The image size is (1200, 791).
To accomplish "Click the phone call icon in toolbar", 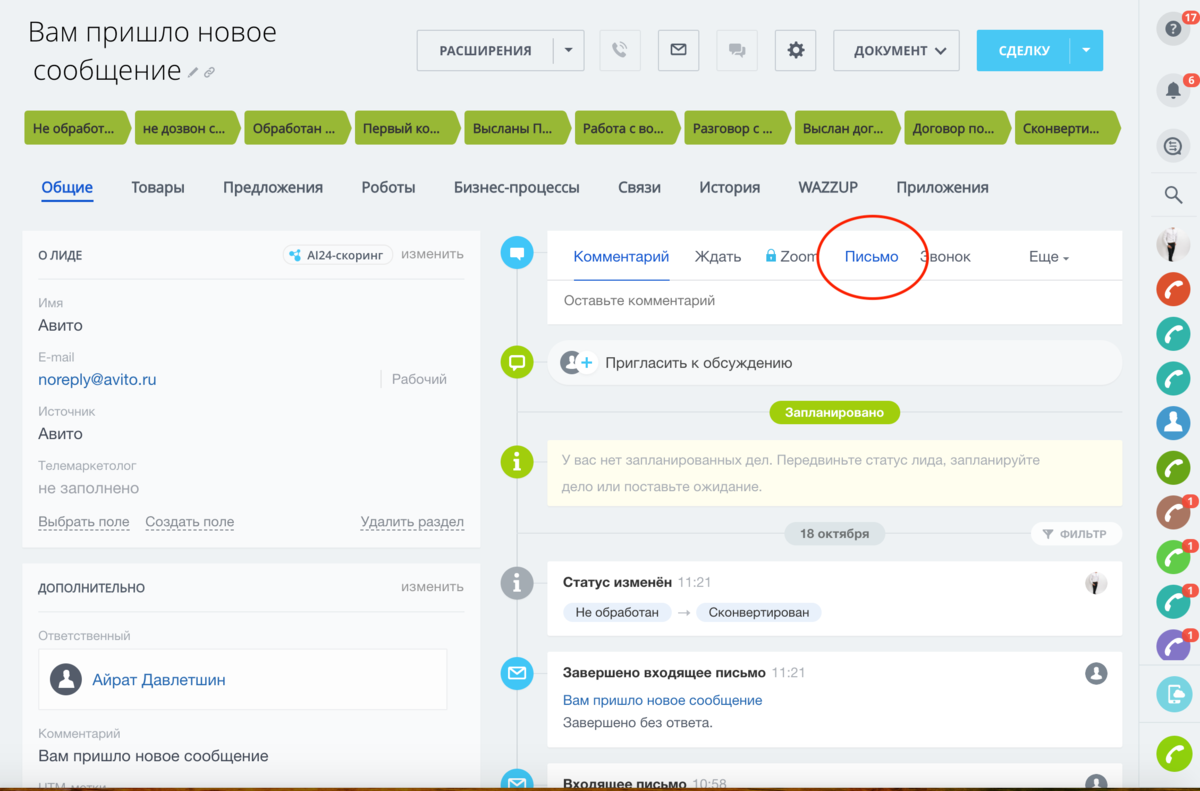I will tap(619, 50).
